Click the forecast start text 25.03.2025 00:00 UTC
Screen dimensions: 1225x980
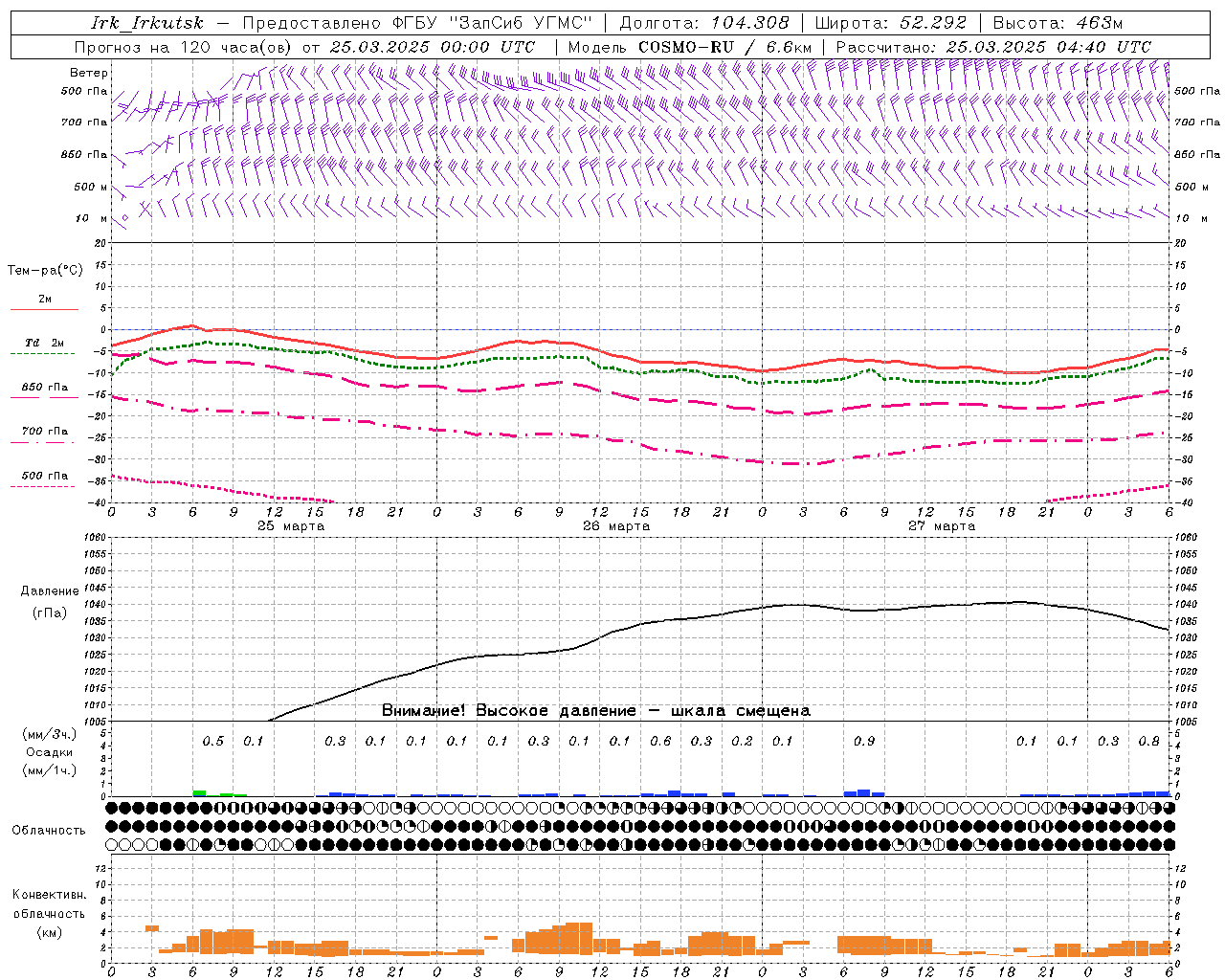[x=433, y=47]
